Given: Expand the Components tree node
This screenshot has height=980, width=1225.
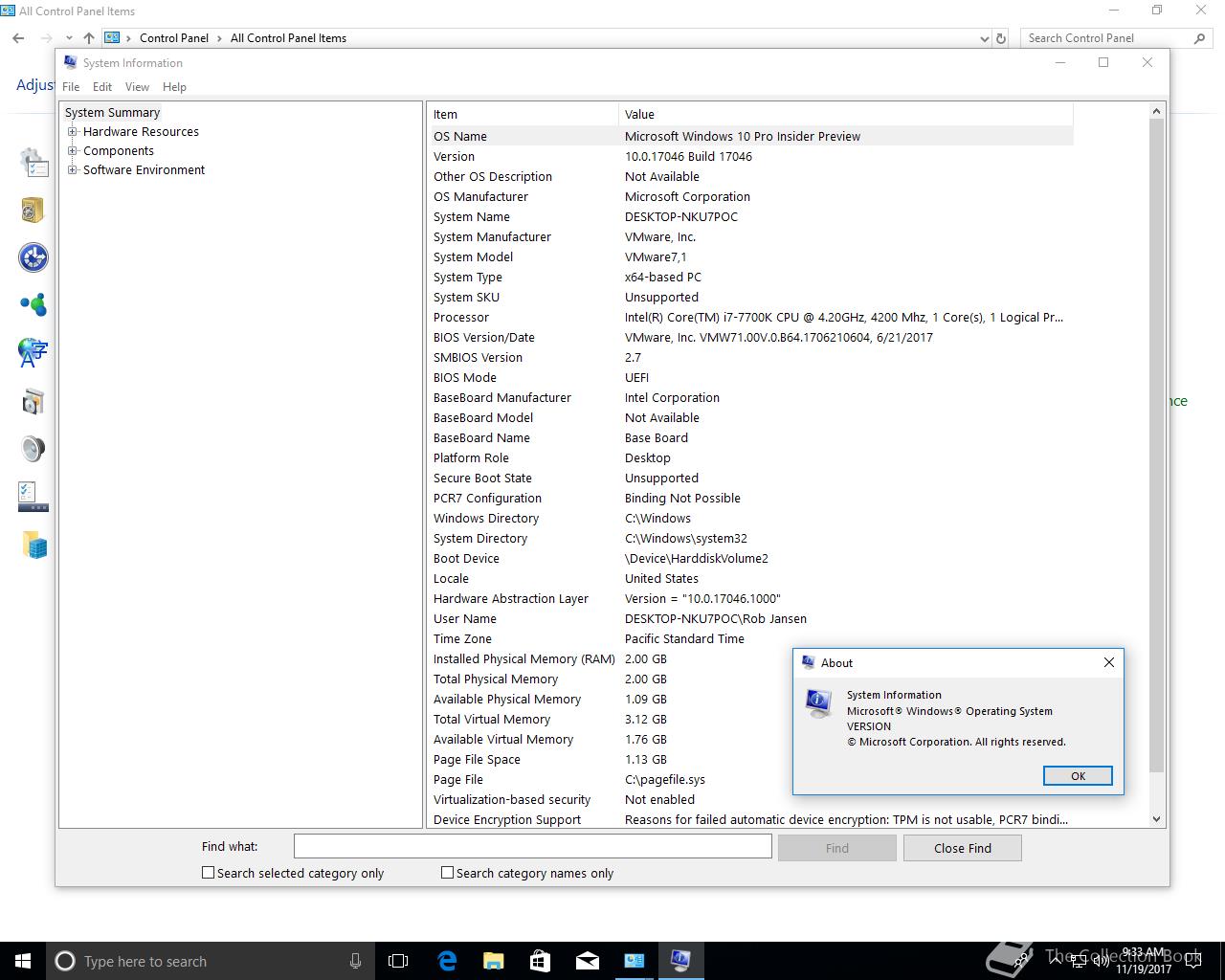Looking at the screenshot, I should (x=73, y=151).
